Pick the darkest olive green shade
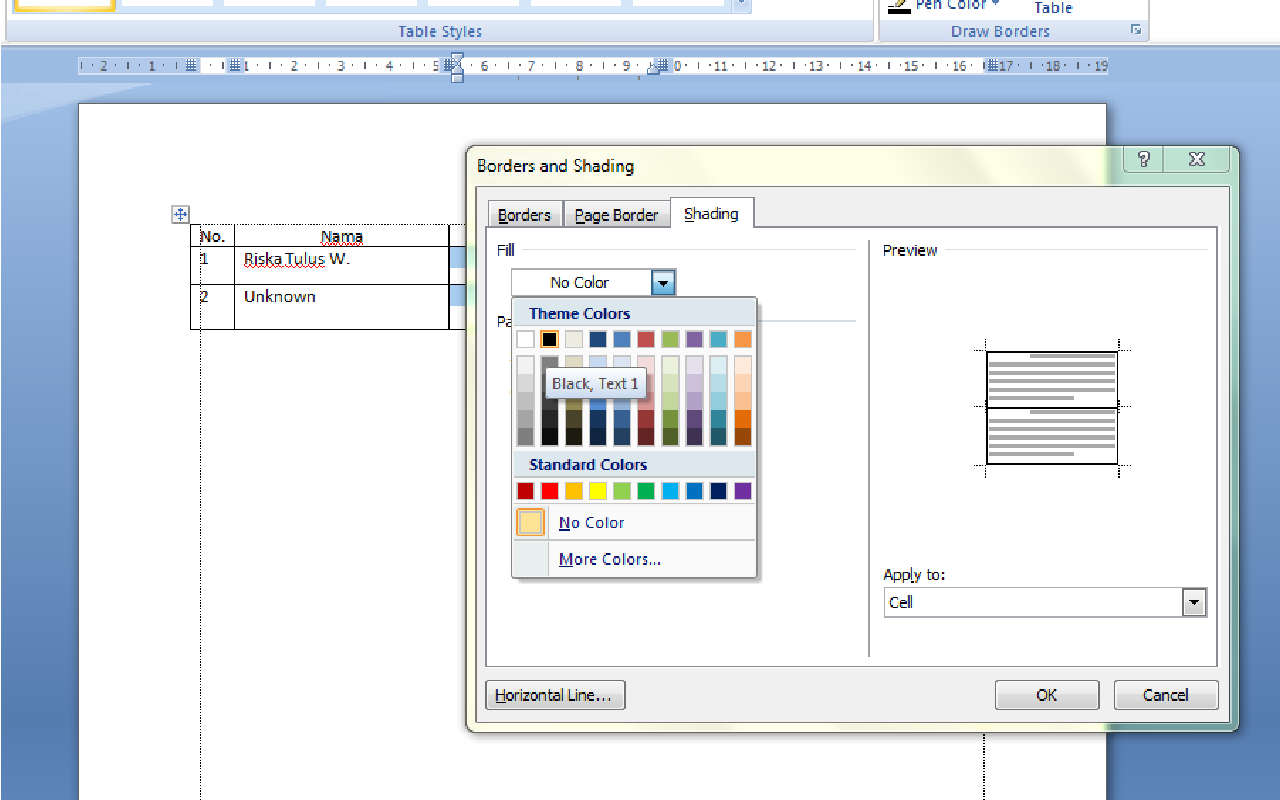 (x=670, y=436)
